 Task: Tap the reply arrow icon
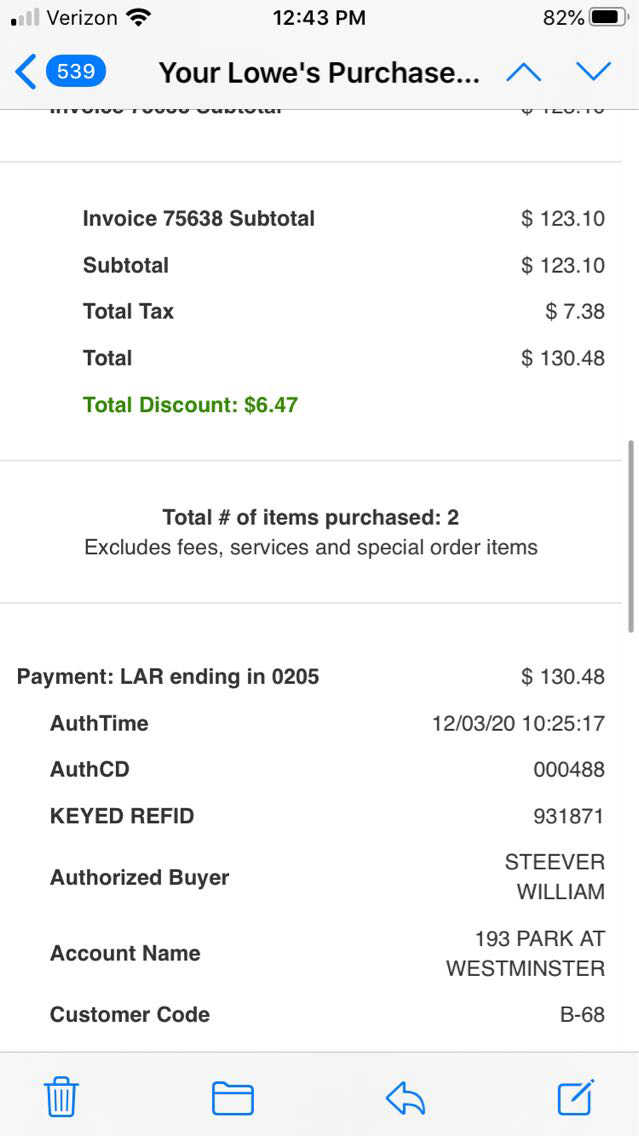pyautogui.click(x=406, y=1098)
